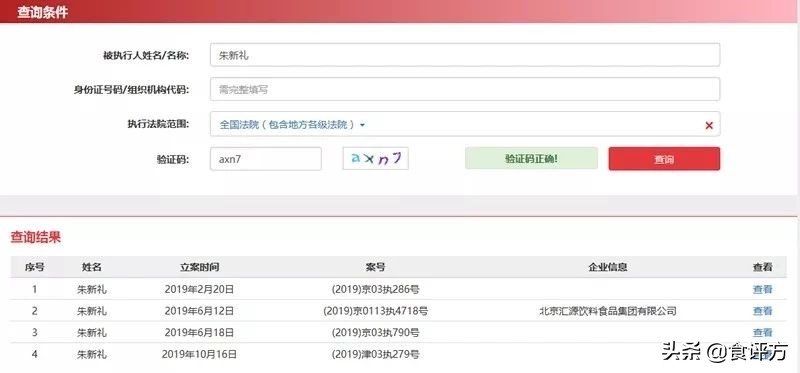The height and width of the screenshot is (373, 800).
Task: Refresh the captcha image axn7
Action: (376, 159)
